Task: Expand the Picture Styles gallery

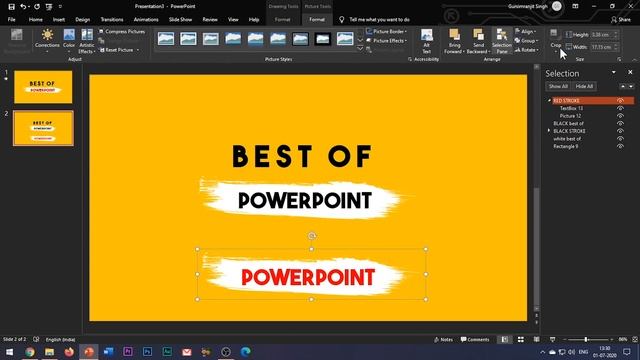Action: (360, 49)
